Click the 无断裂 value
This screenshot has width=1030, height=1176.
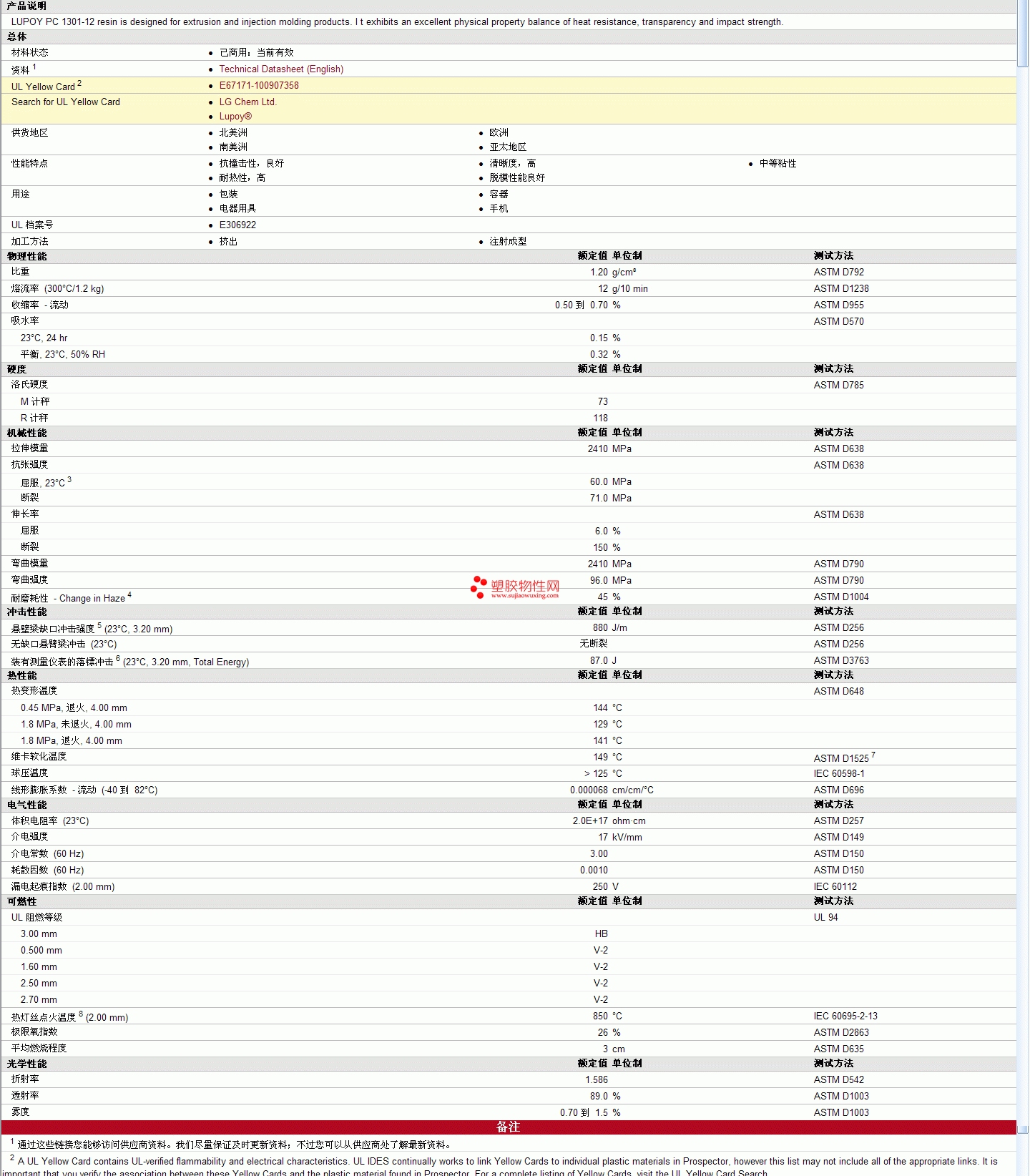point(594,645)
